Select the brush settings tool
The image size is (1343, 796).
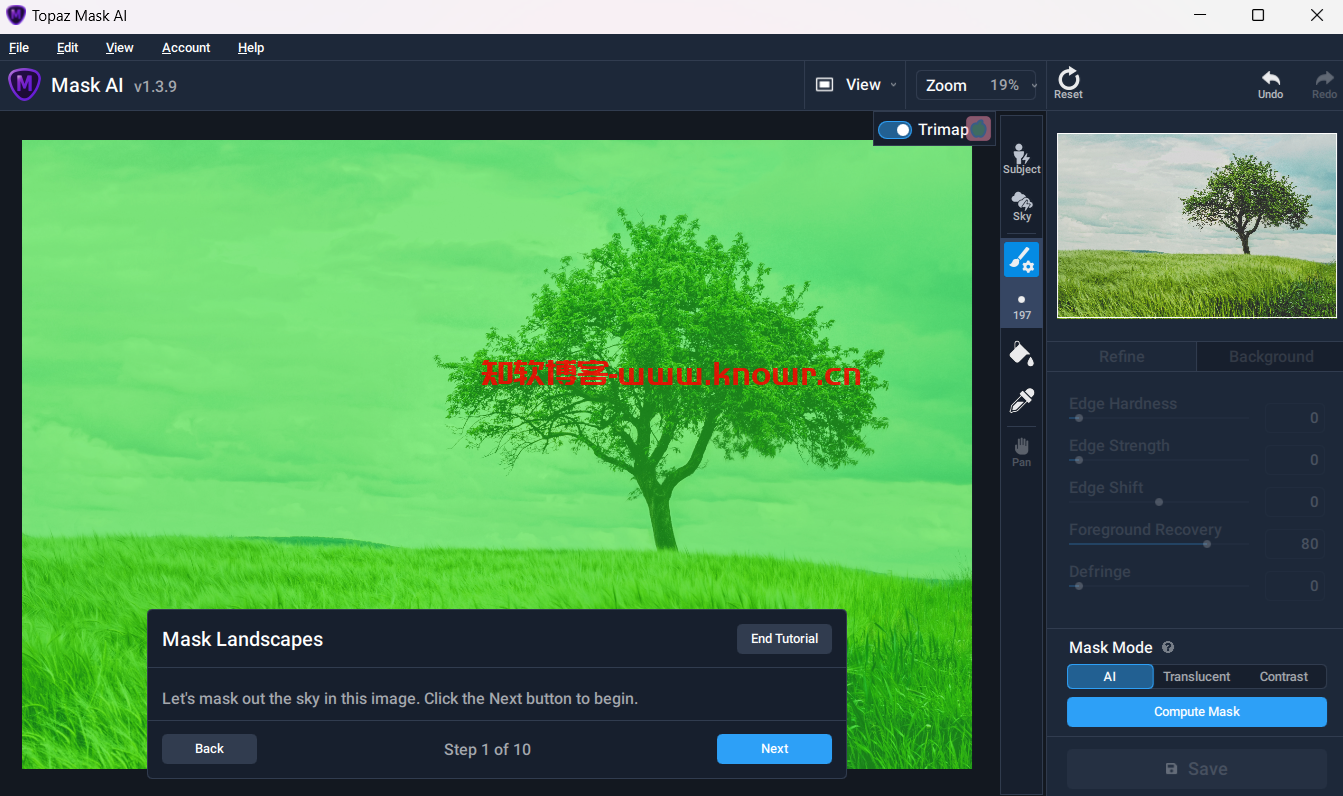click(x=1021, y=260)
